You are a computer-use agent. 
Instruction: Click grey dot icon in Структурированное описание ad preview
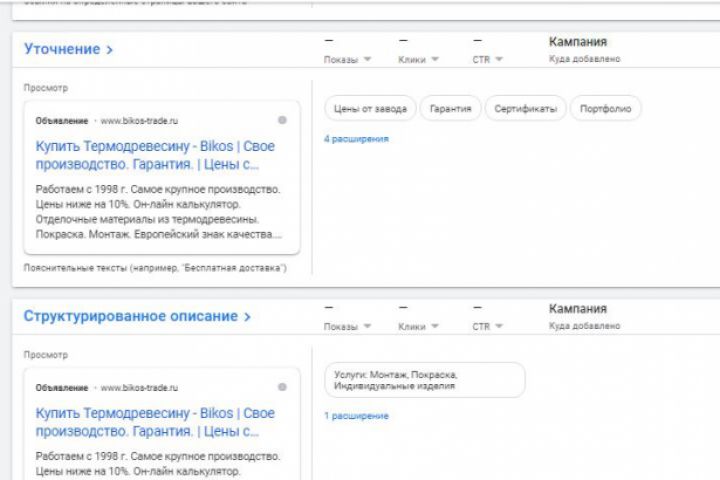click(x=282, y=387)
